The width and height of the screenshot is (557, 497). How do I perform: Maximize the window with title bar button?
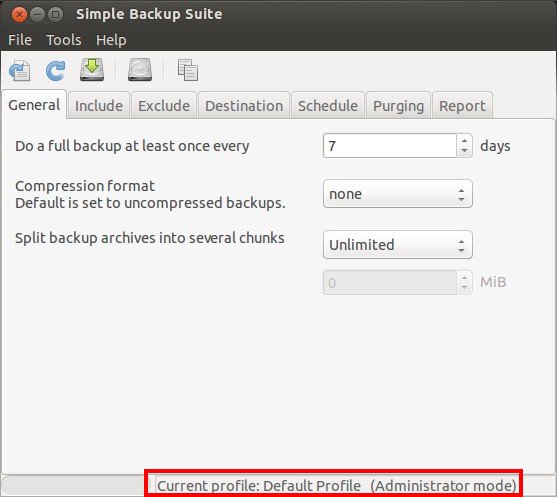click(x=55, y=15)
